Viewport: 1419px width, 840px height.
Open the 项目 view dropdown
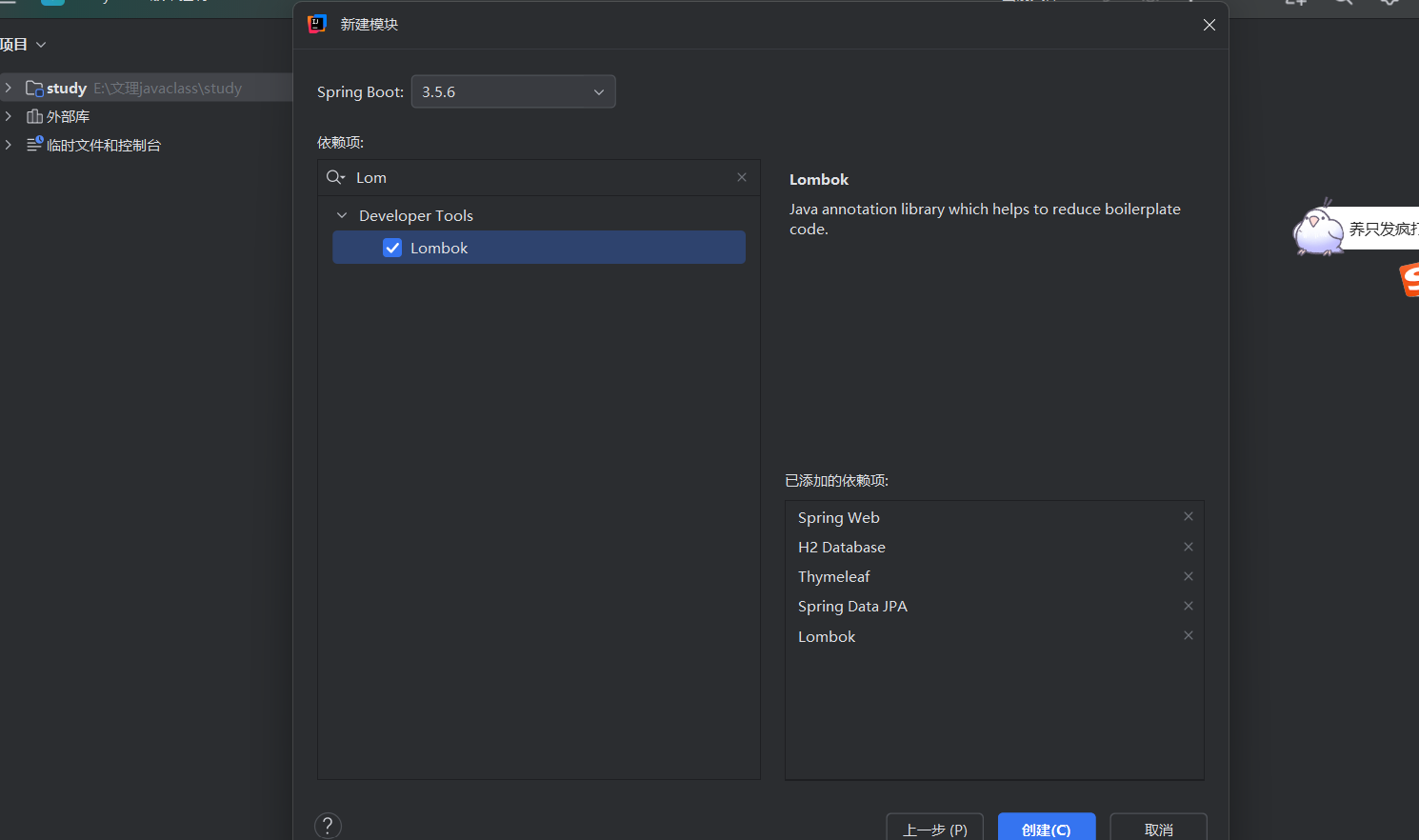[23, 45]
